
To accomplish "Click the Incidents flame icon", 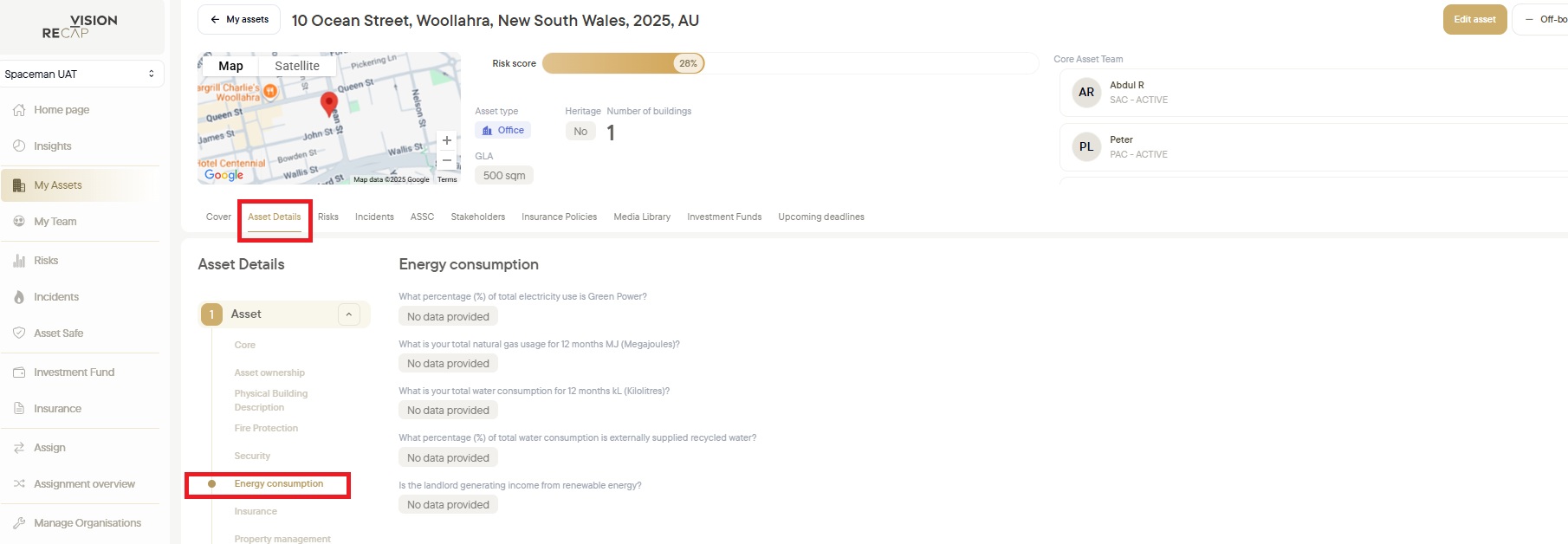I will point(19,297).
